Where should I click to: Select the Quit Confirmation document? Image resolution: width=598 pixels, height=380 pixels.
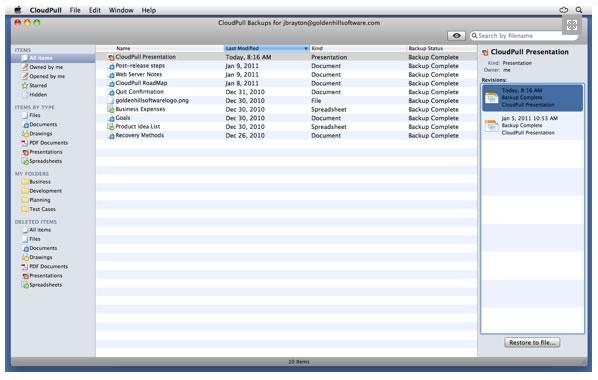(139, 92)
